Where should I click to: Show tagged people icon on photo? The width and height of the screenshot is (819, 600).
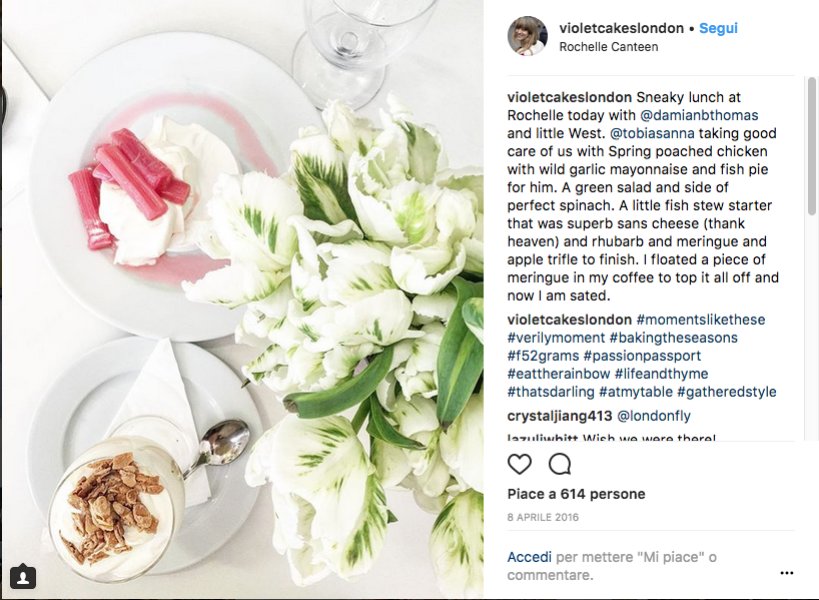pyautogui.click(x=23, y=577)
